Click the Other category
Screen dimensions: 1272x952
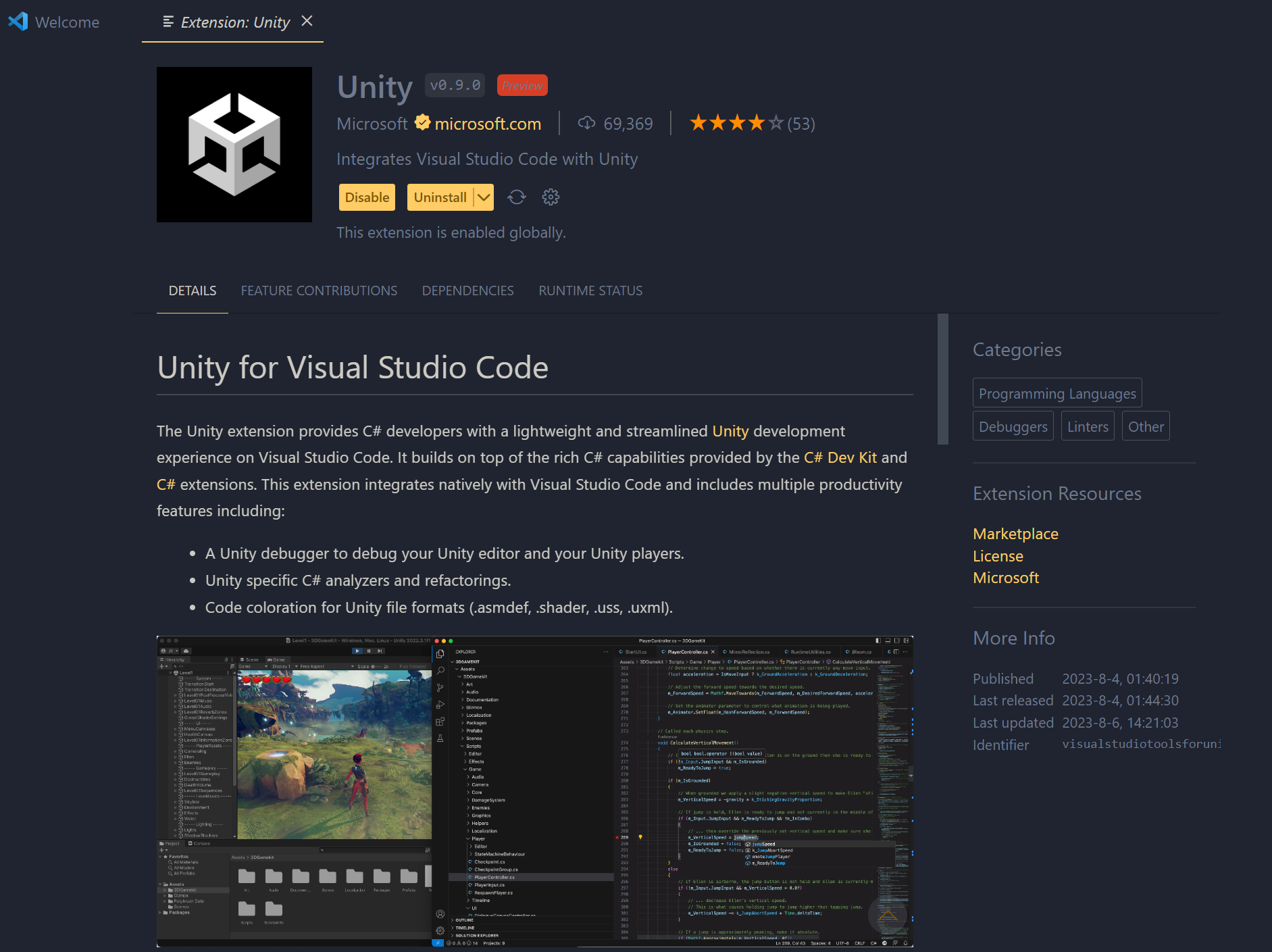tap(1146, 426)
